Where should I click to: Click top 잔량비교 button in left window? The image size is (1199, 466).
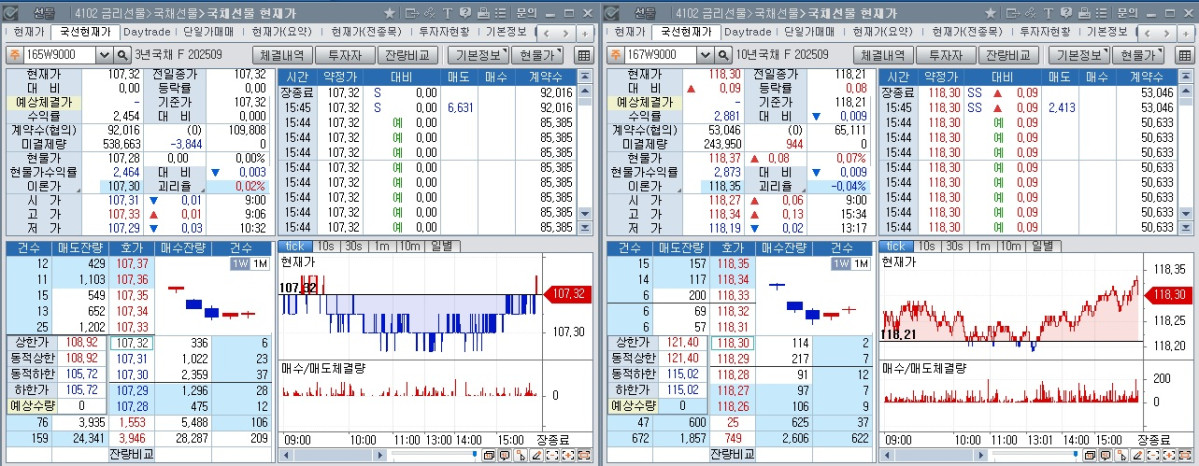pos(408,55)
